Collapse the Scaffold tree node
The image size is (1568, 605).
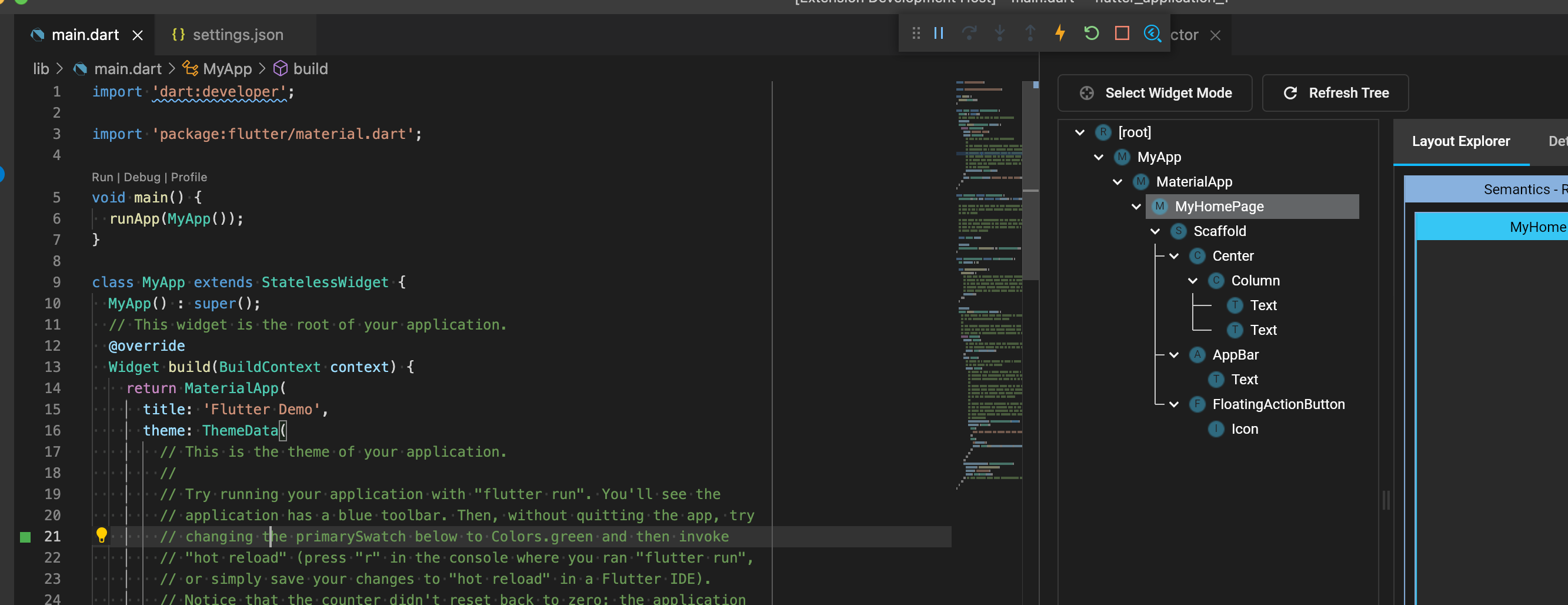click(x=1155, y=231)
